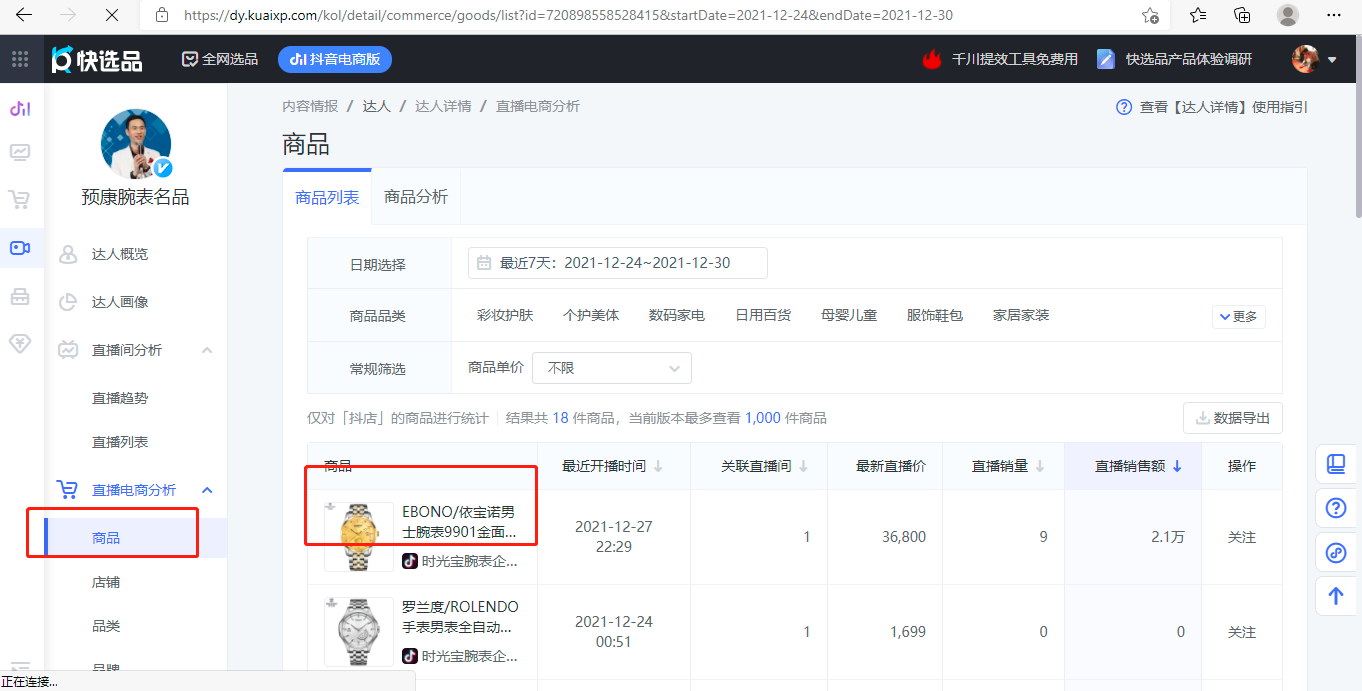Image resolution: width=1362 pixels, height=691 pixels.
Task: Switch to the 商品分析 tab
Action: 416,197
